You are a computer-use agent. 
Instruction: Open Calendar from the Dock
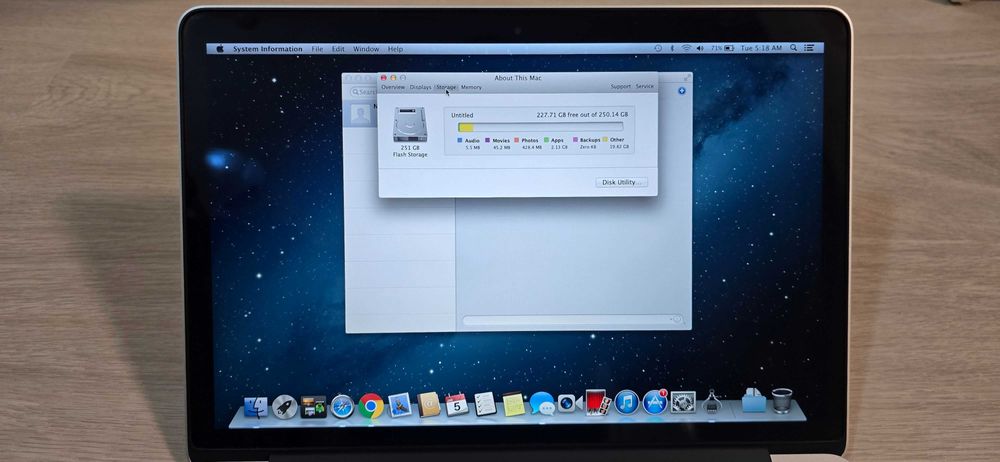tap(457, 405)
